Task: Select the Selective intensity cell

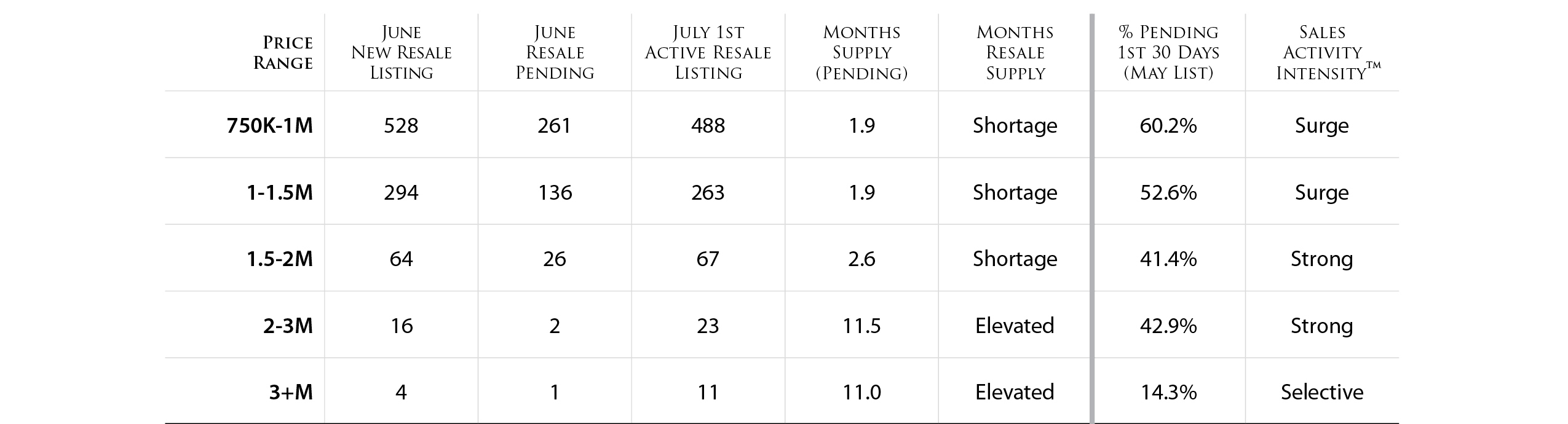Action: click(1322, 392)
